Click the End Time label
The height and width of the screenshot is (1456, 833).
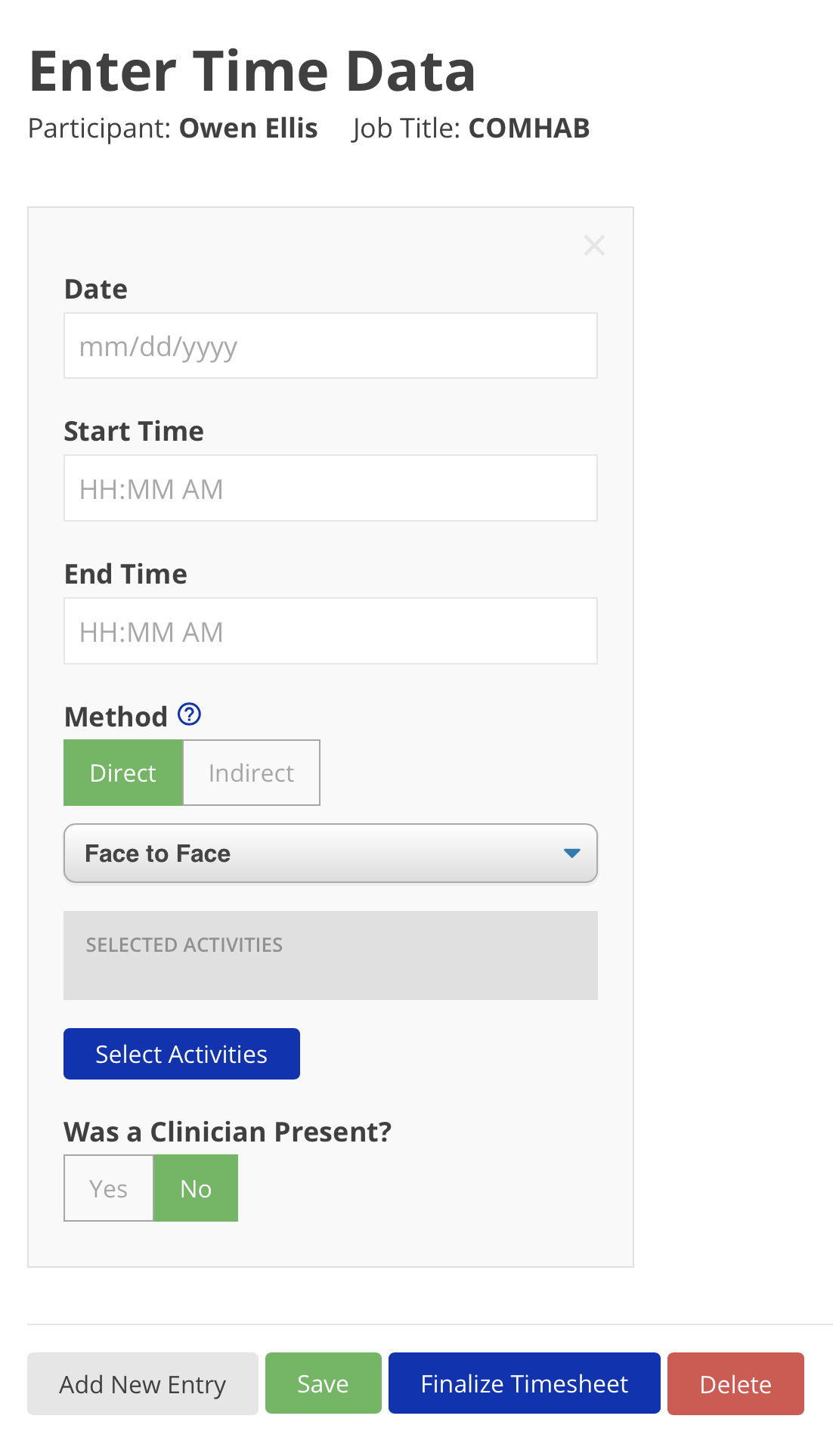coord(125,575)
